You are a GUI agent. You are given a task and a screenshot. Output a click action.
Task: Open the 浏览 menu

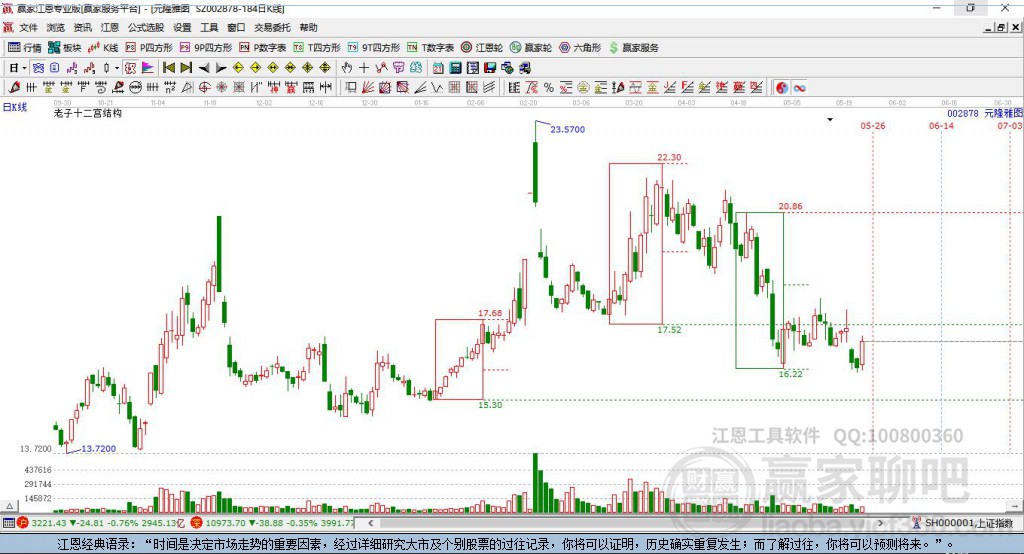pyautogui.click(x=56, y=27)
